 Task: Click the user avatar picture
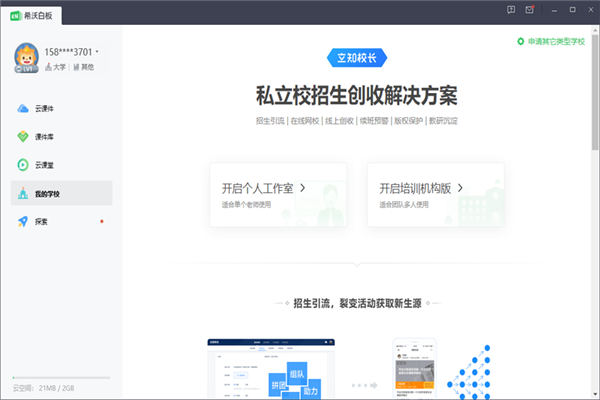click(26, 58)
